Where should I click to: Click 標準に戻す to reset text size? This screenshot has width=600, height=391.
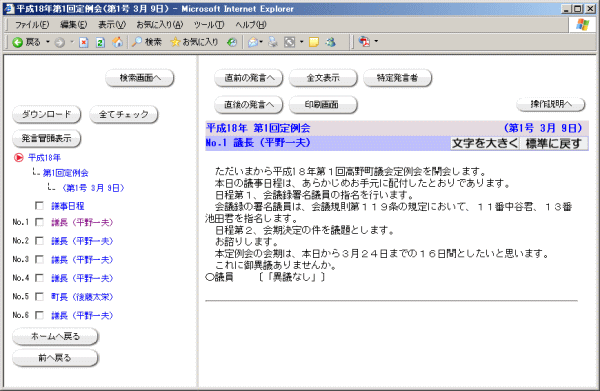pyautogui.click(x=553, y=143)
